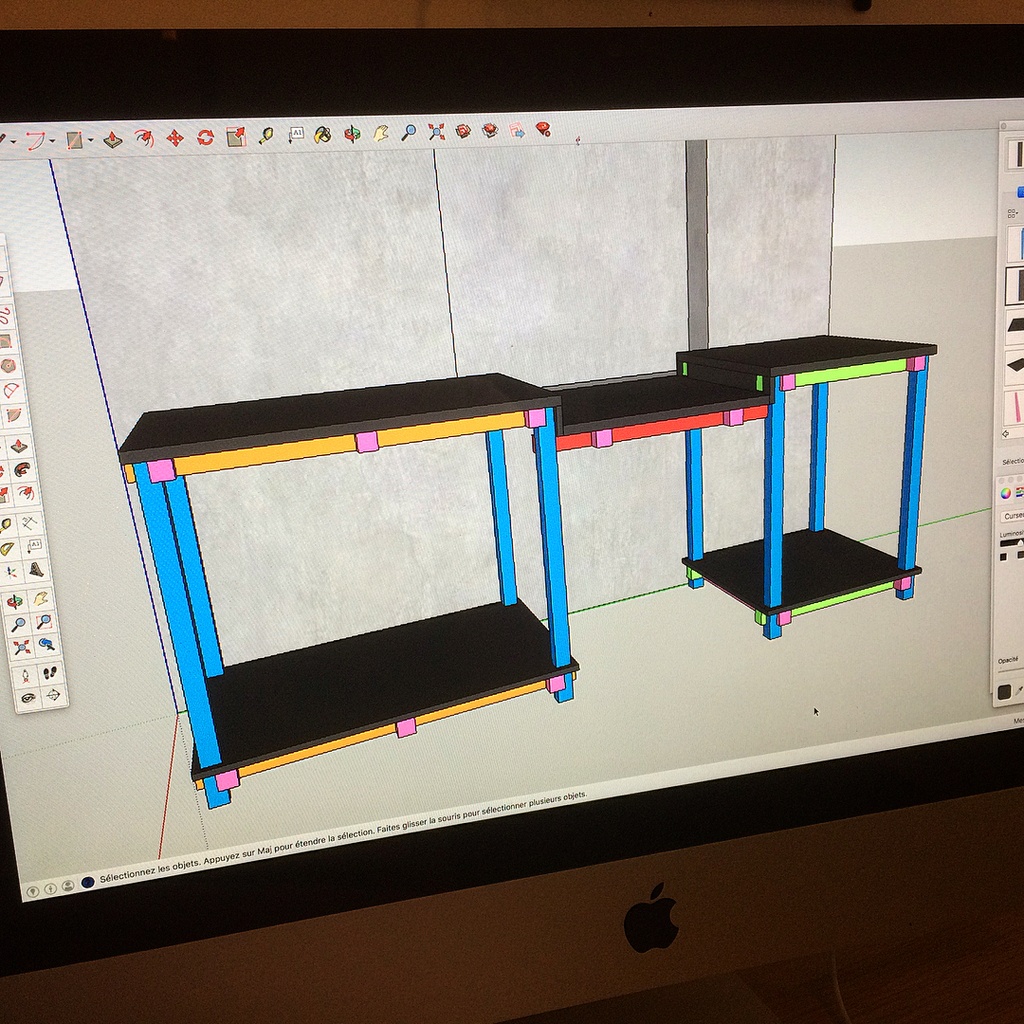
Task: Open the Extension Manager ruby icon
Action: [543, 129]
